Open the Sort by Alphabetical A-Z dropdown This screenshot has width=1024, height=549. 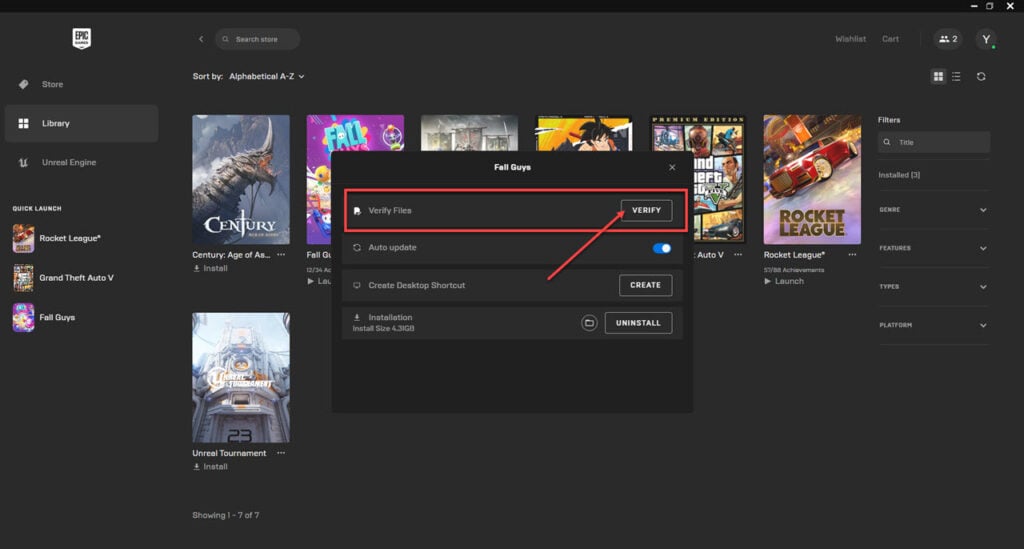click(x=266, y=76)
